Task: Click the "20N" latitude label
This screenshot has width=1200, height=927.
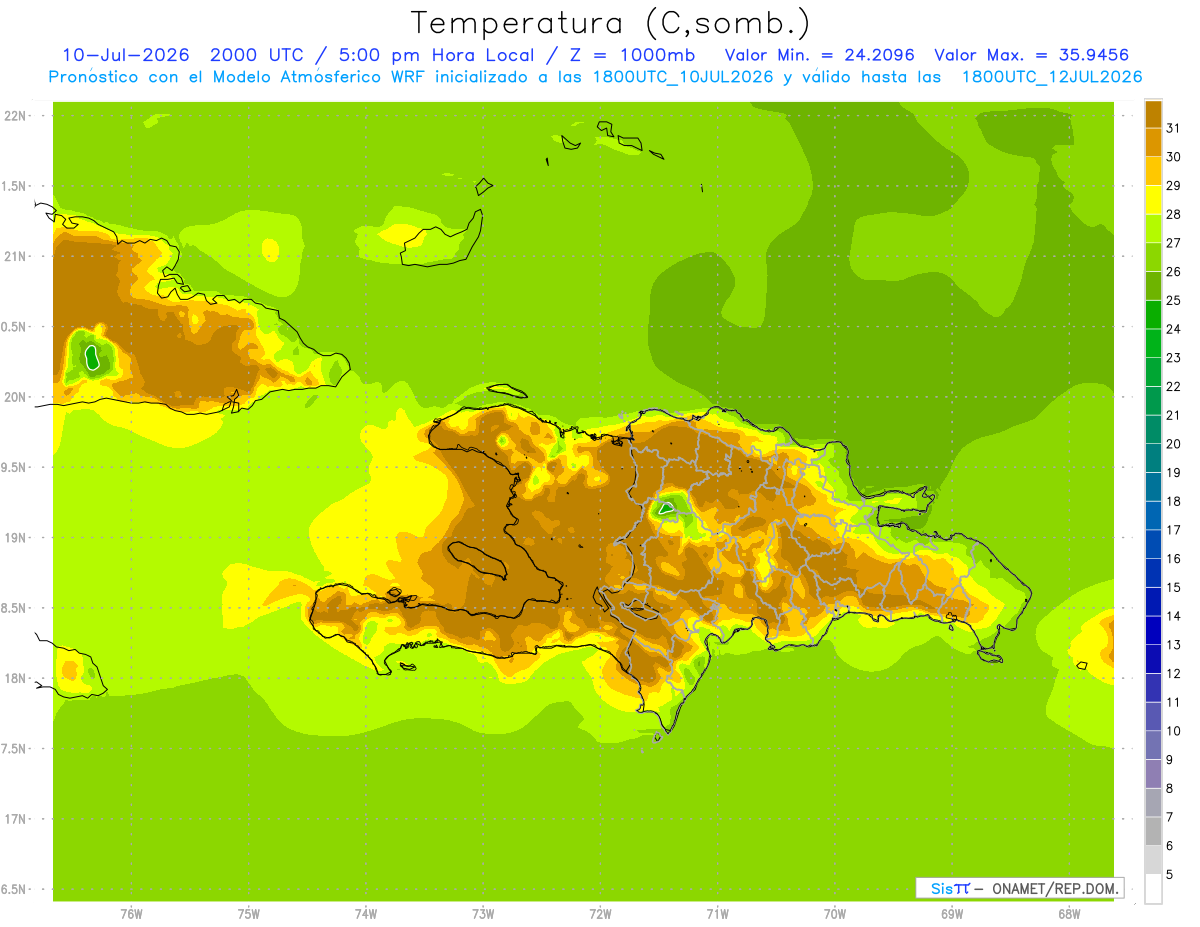Action: point(16,397)
